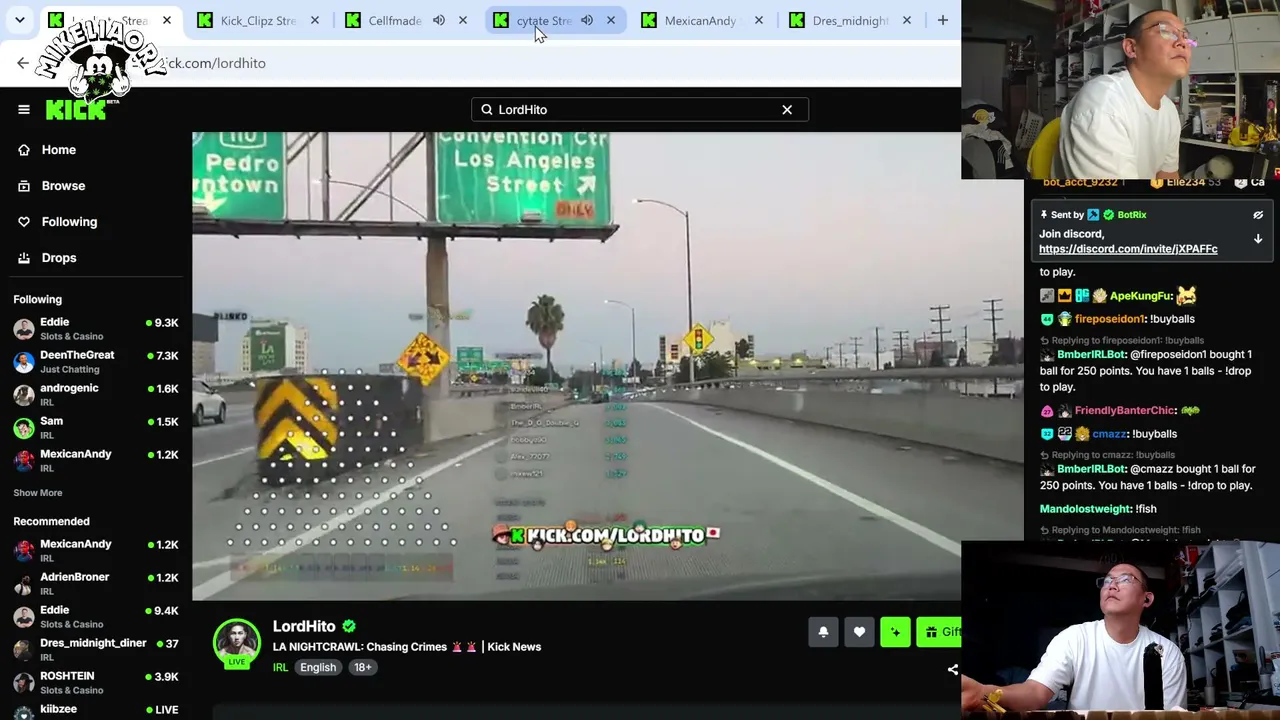This screenshot has width=1280, height=720.
Task: Click the Kick search field containing LordHito
Action: [x=640, y=109]
